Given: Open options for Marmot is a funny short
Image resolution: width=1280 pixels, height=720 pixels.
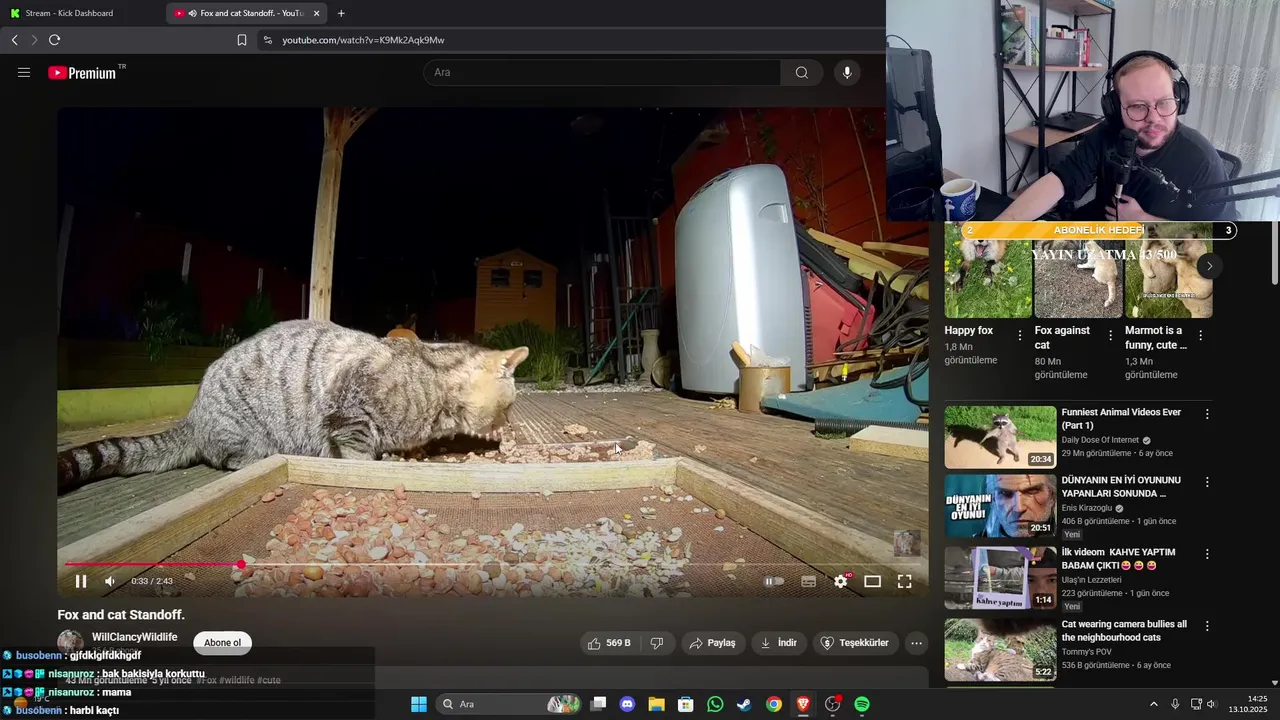Looking at the screenshot, I should coord(1200,336).
